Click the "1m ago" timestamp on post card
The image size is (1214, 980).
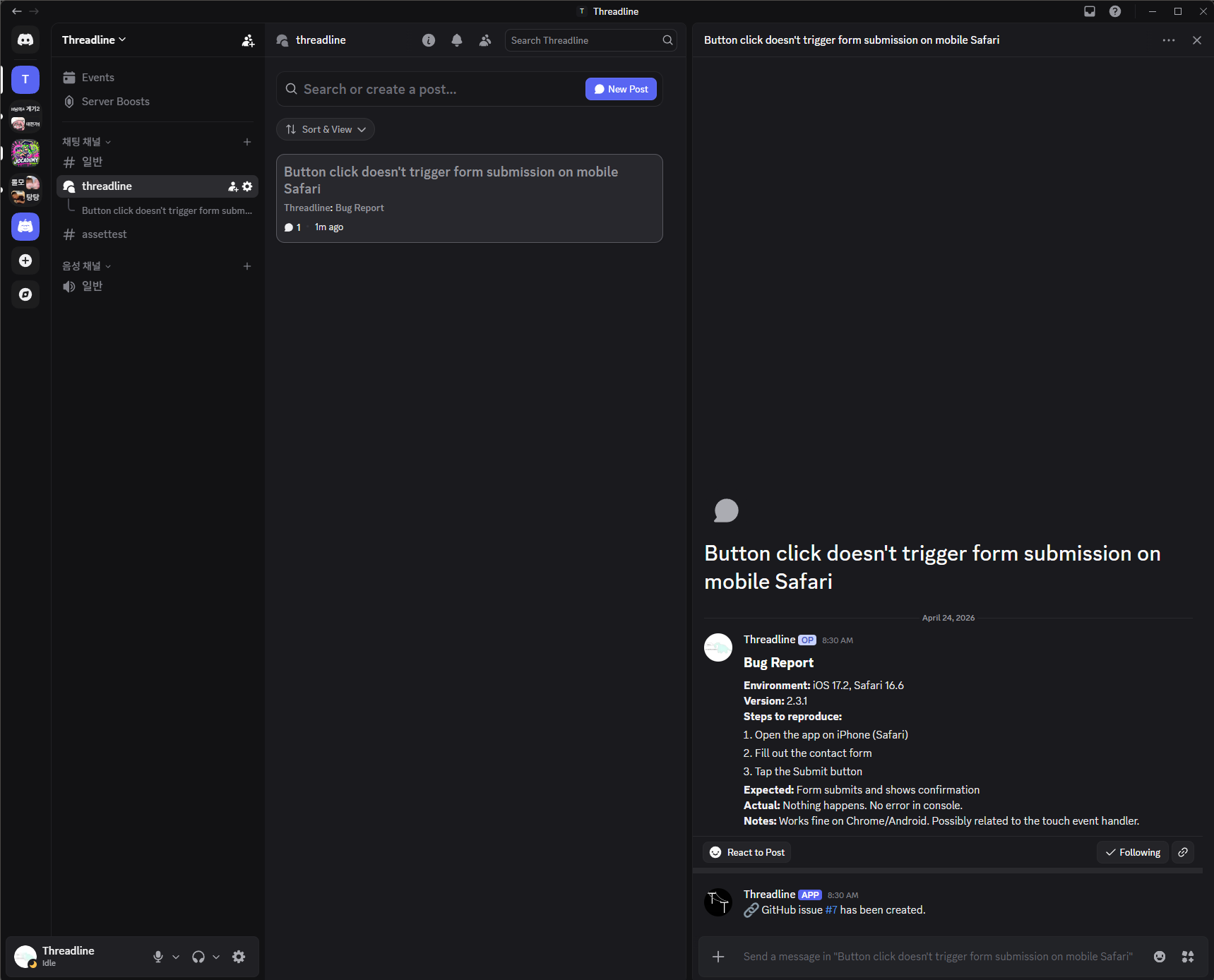pos(329,227)
